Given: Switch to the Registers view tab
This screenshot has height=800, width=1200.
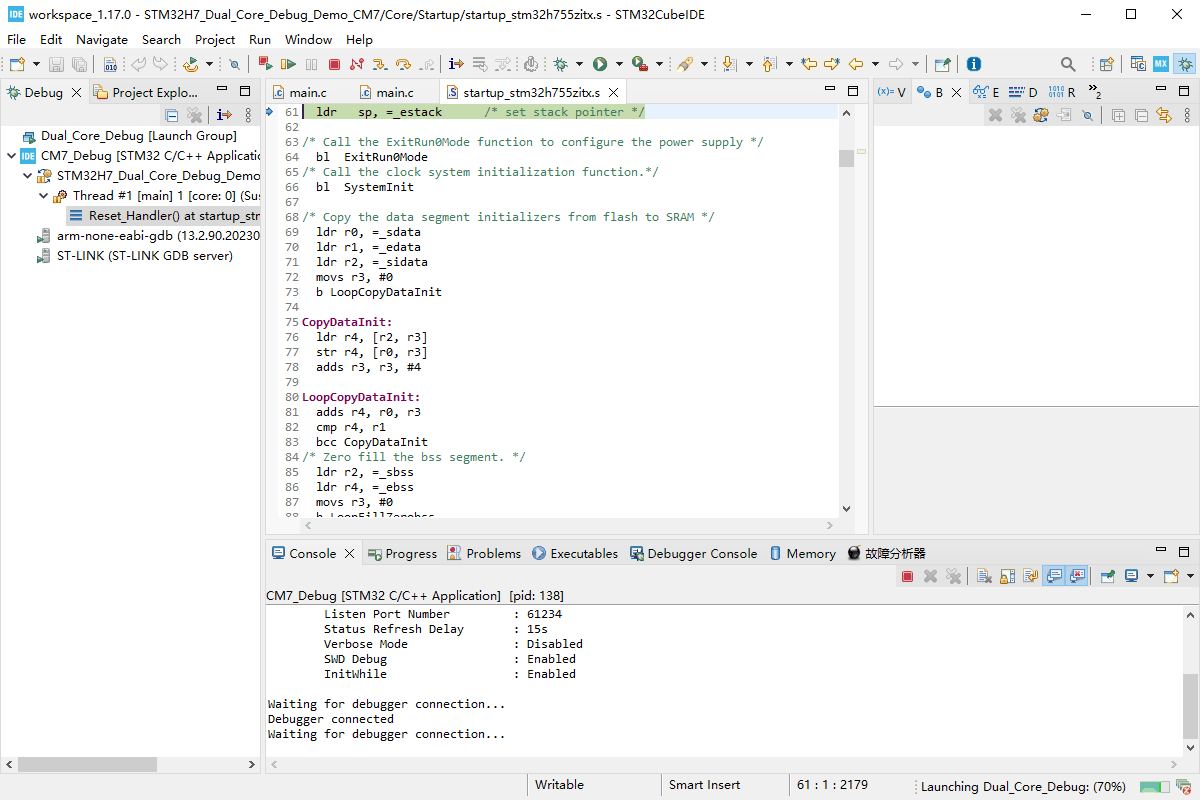Looking at the screenshot, I should (x=1062, y=92).
